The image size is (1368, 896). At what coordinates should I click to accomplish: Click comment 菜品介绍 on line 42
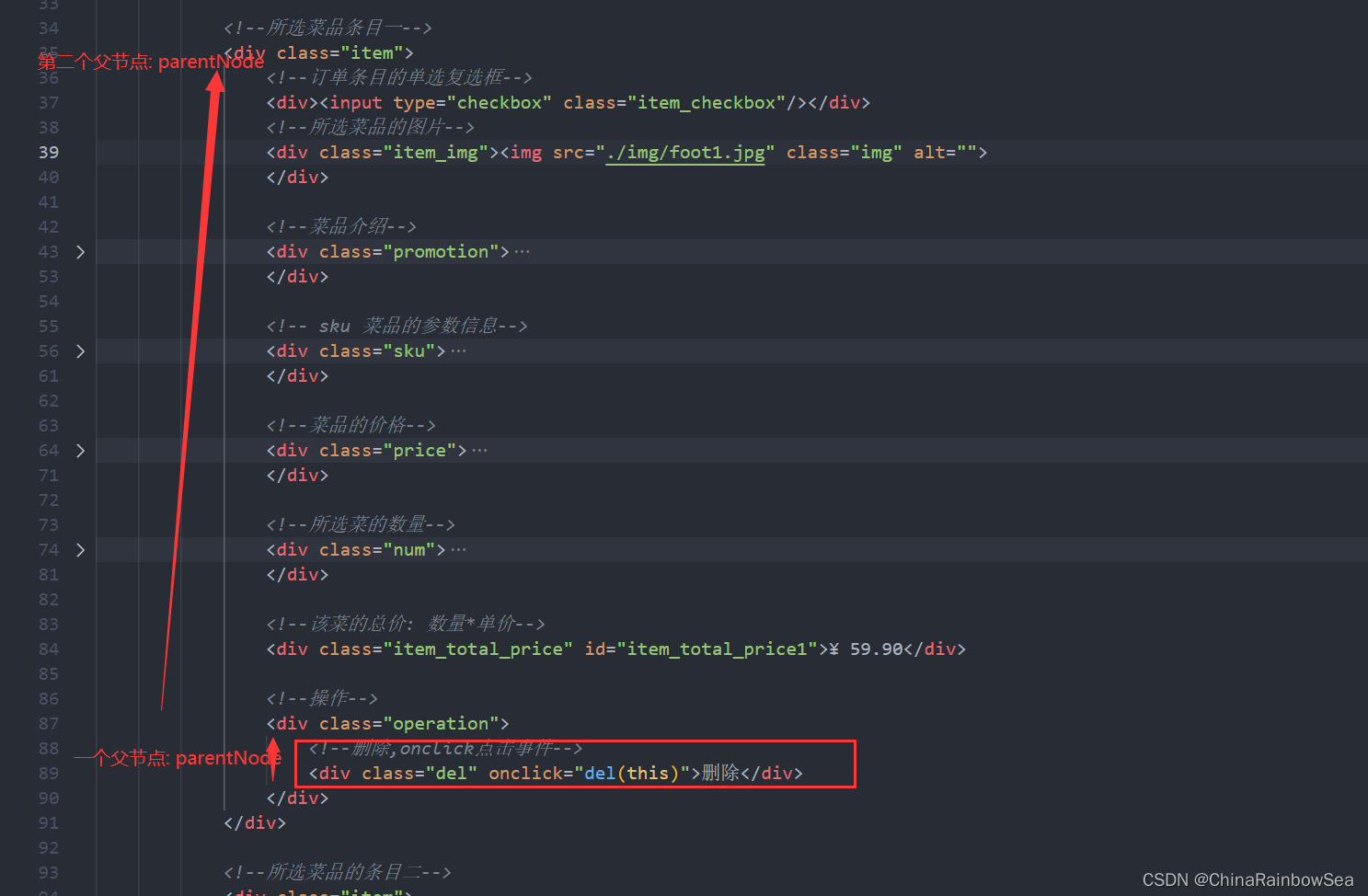coord(341,227)
